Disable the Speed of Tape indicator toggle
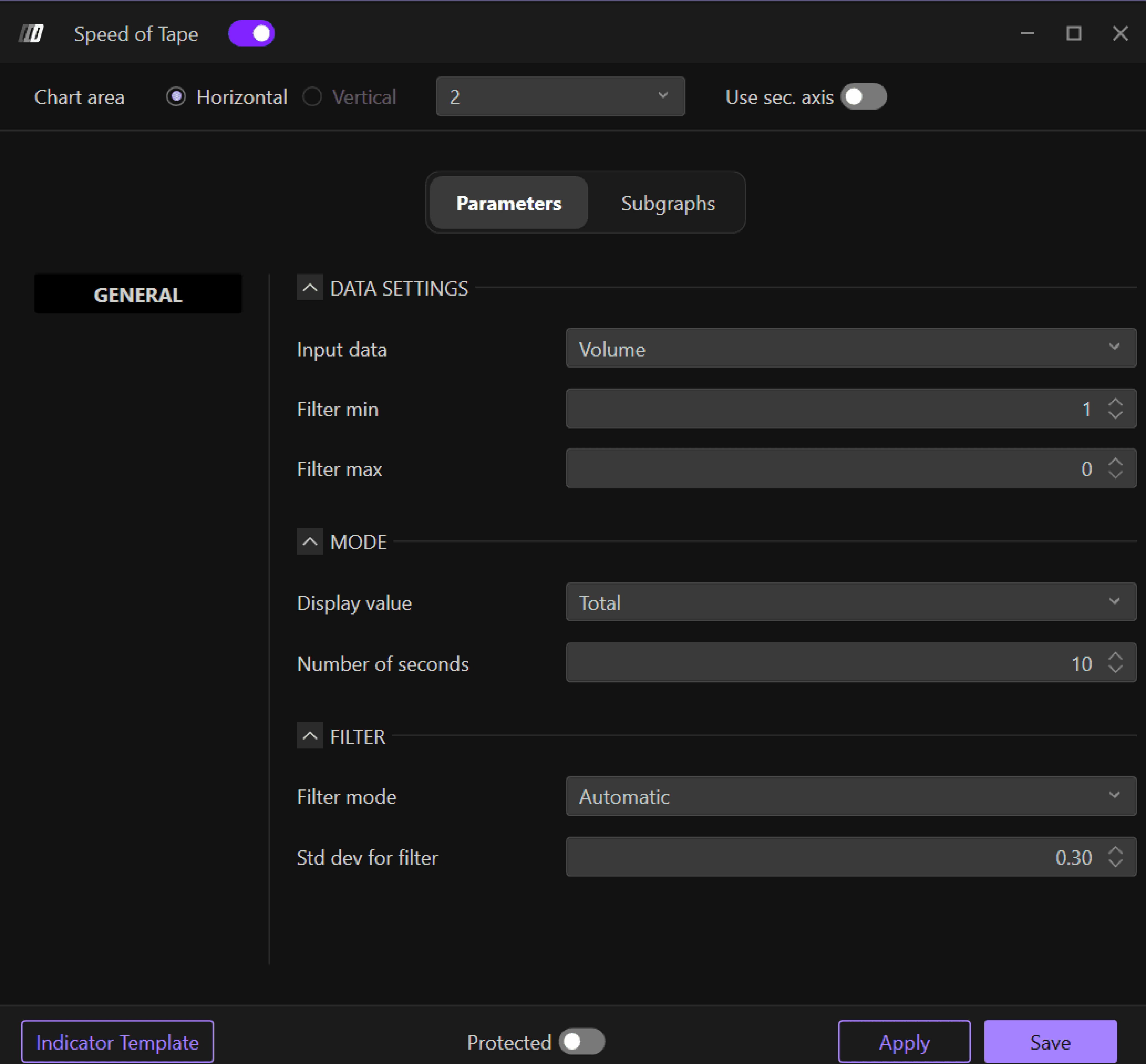Viewport: 1146px width, 1064px height. [x=251, y=33]
